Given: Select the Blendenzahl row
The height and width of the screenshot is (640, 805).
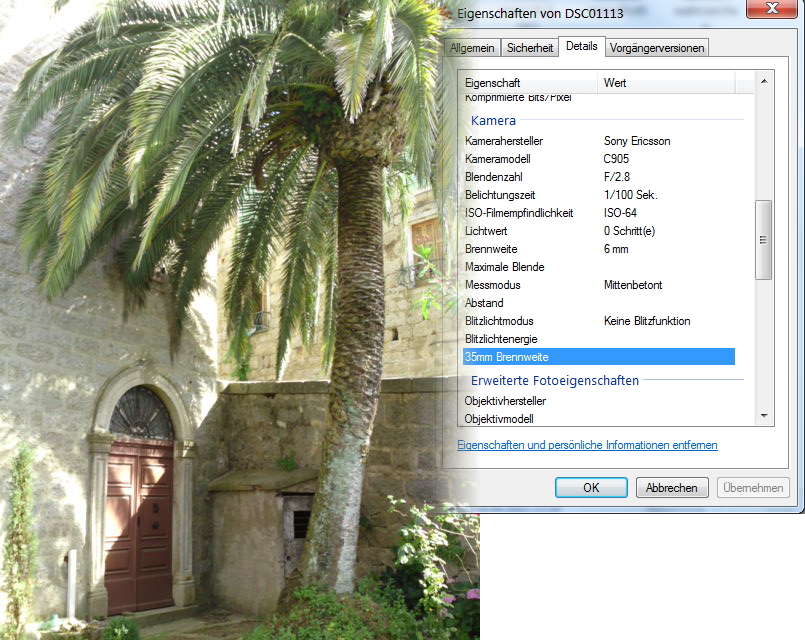Looking at the screenshot, I should (599, 177).
